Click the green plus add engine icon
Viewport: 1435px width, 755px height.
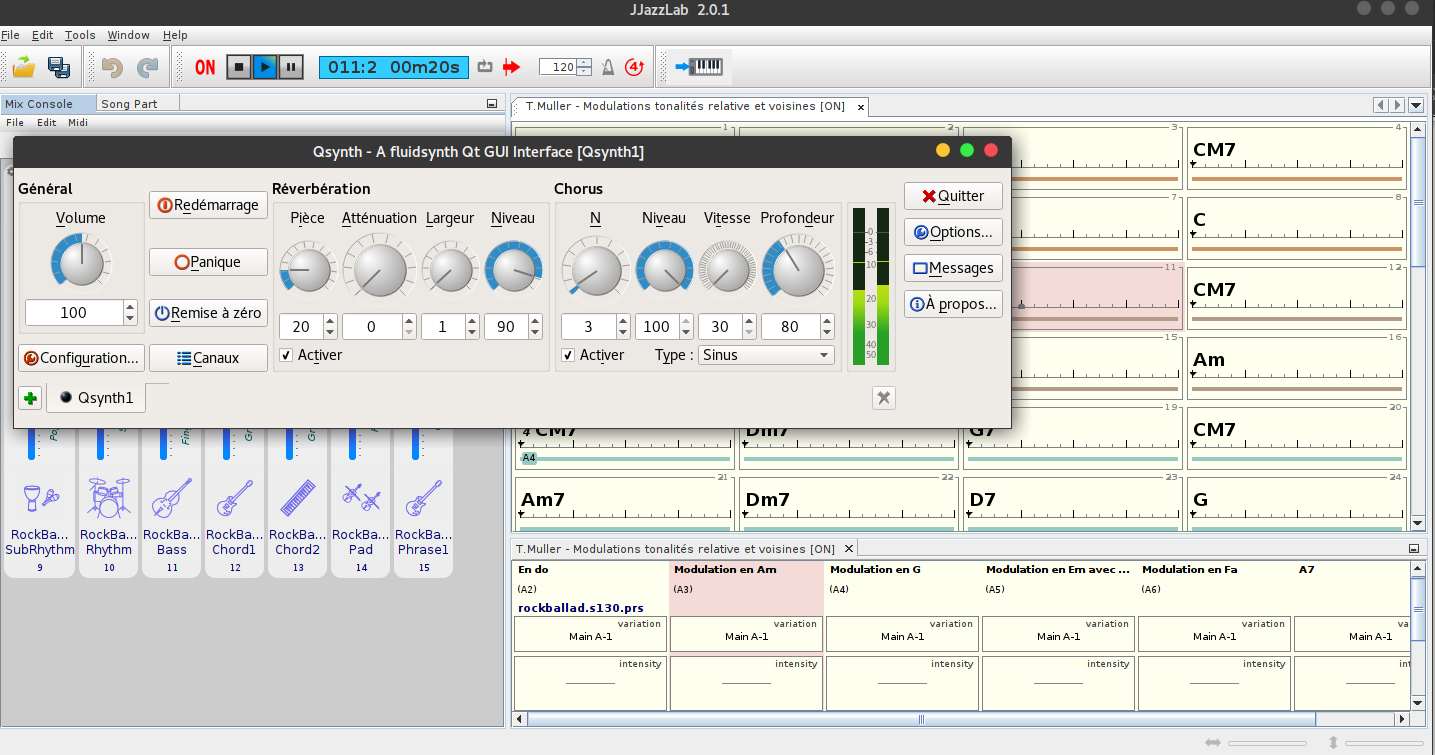(30, 398)
